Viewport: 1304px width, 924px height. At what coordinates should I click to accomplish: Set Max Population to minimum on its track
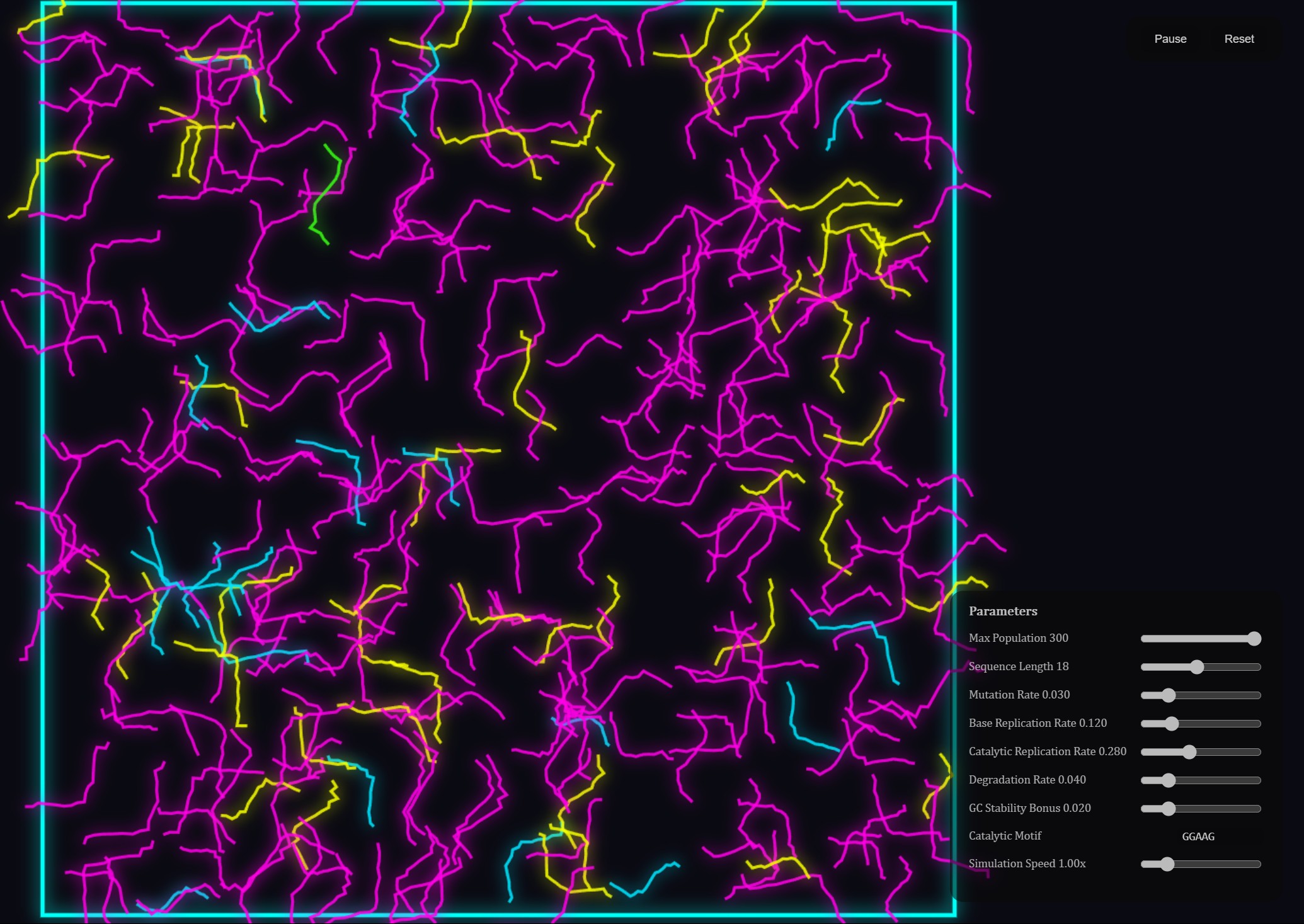(x=1143, y=639)
